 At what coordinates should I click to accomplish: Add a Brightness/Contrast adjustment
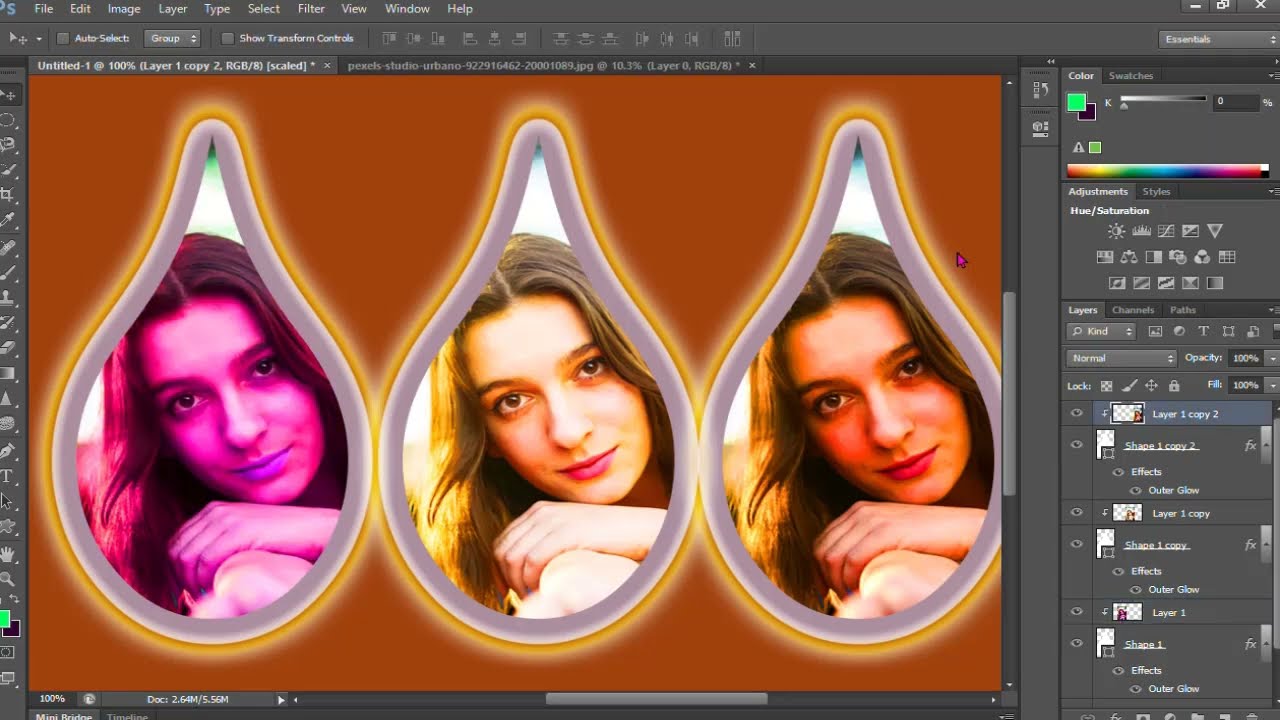point(1116,231)
